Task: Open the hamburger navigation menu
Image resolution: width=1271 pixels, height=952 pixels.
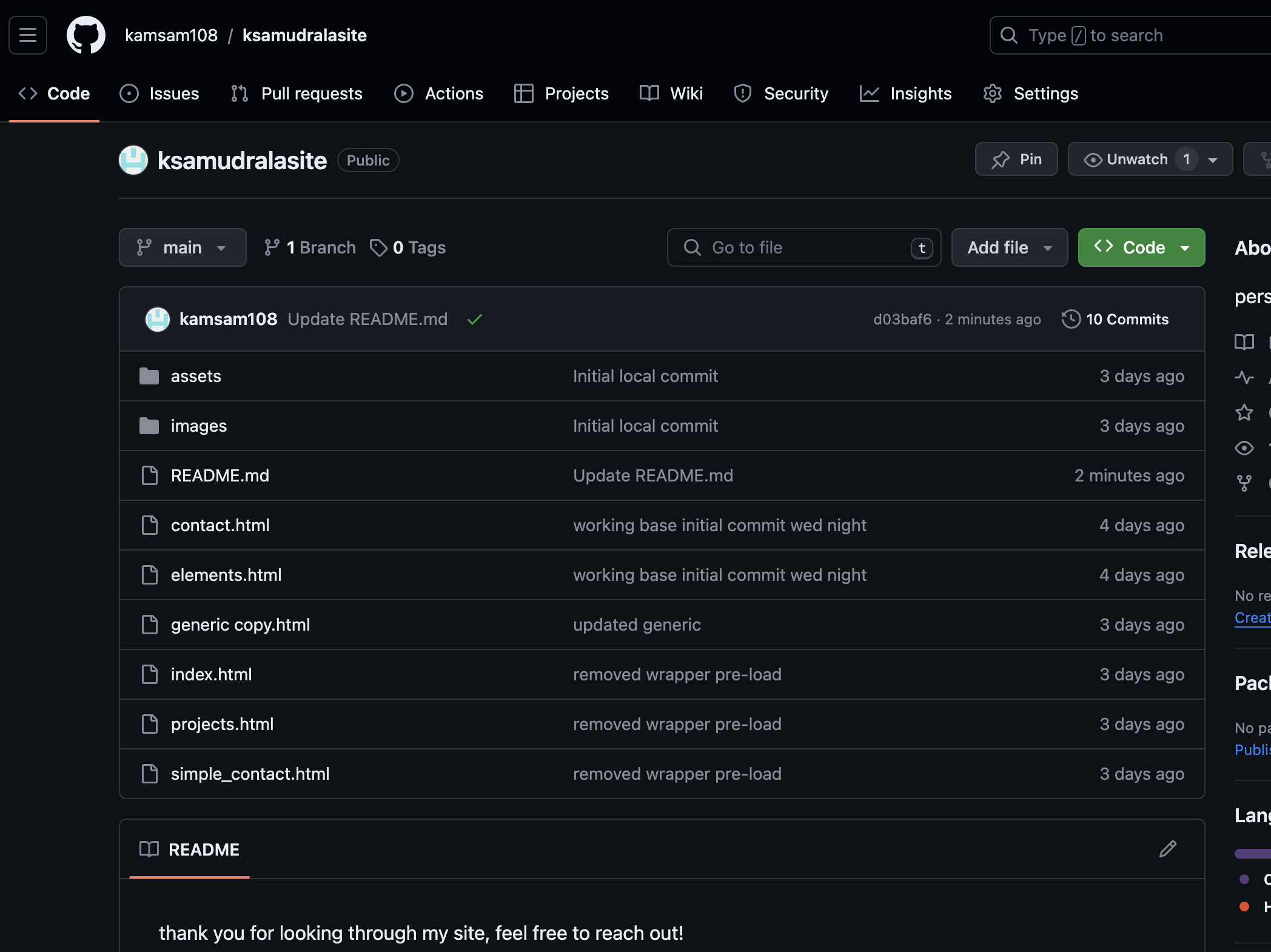Action: pyautogui.click(x=28, y=35)
